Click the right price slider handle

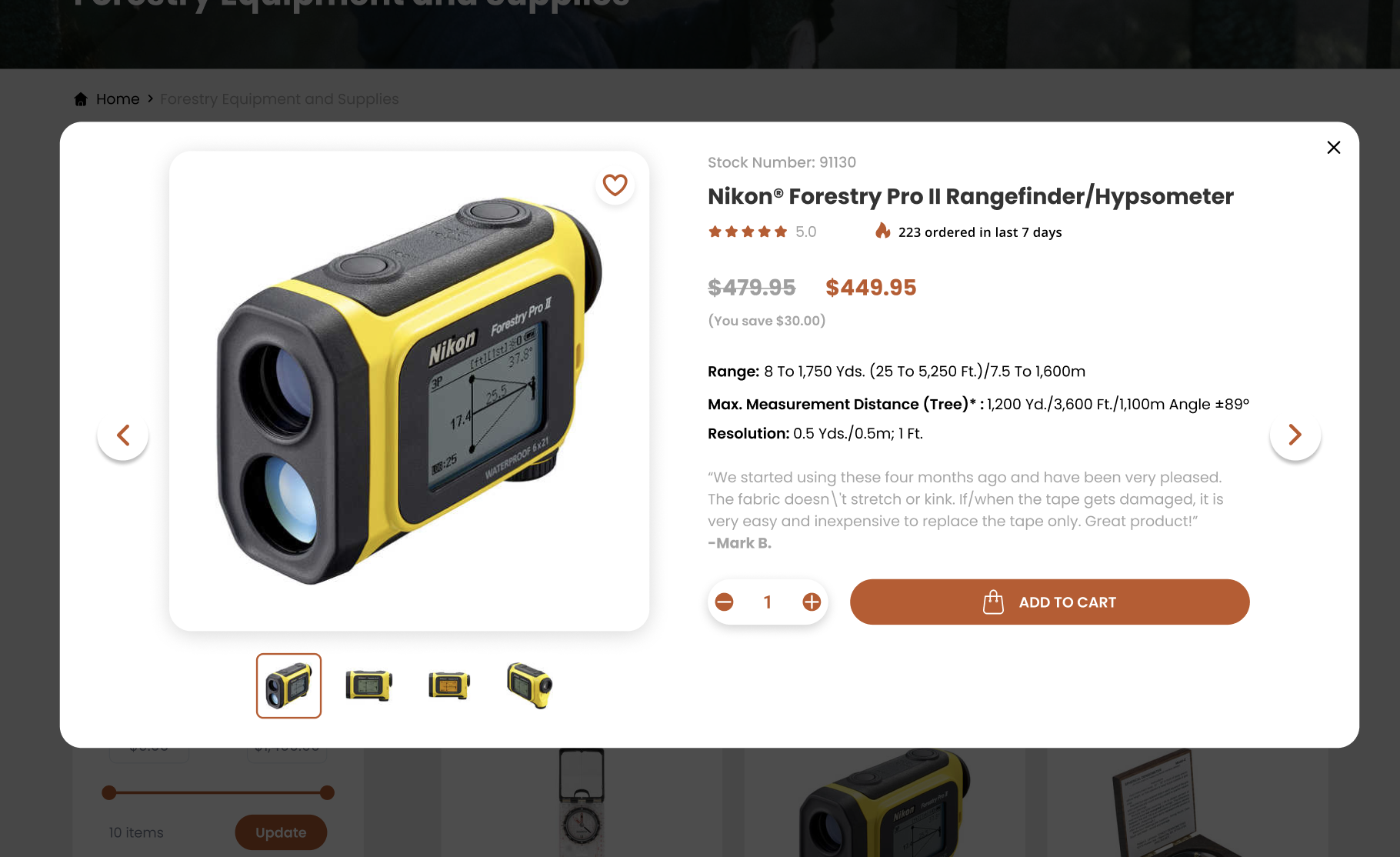click(x=327, y=792)
